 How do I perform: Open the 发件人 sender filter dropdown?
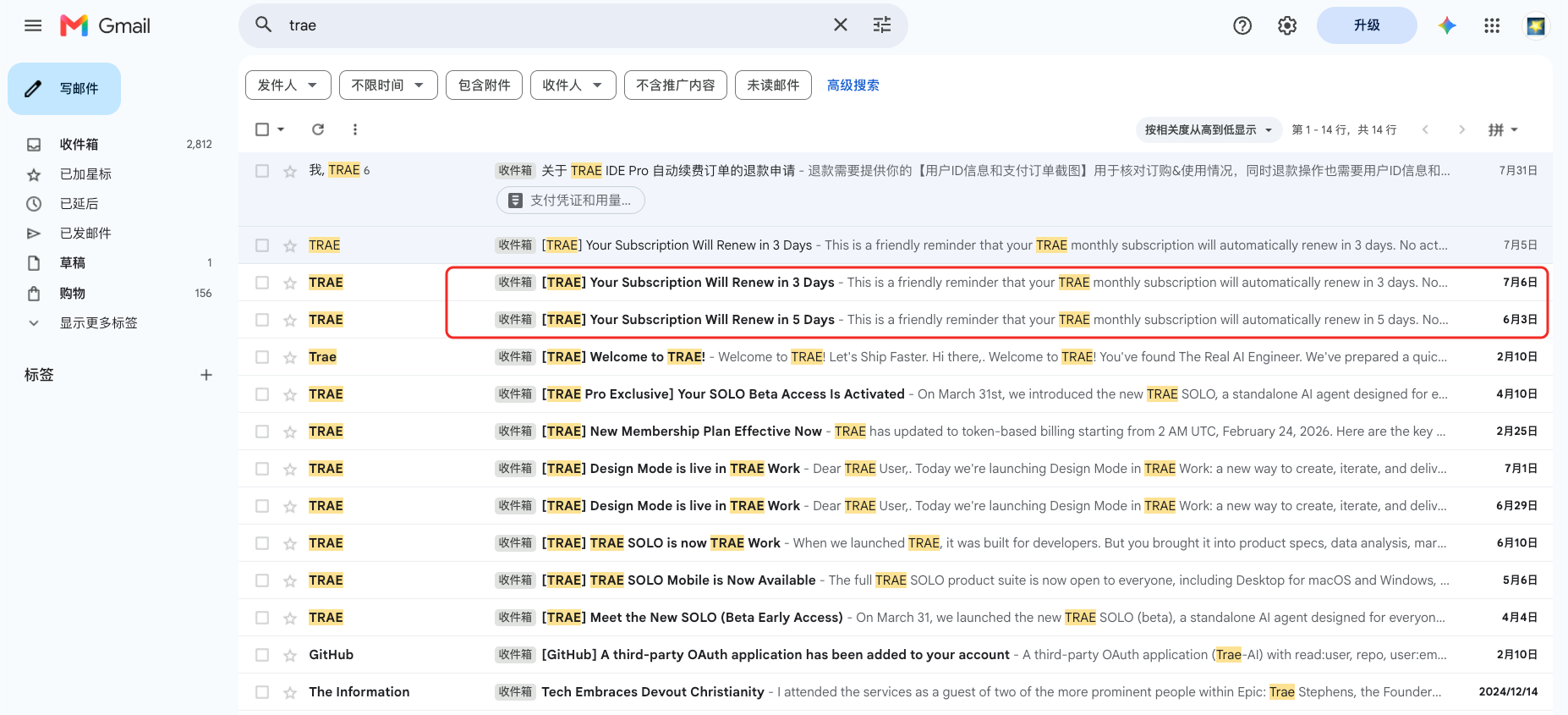288,85
